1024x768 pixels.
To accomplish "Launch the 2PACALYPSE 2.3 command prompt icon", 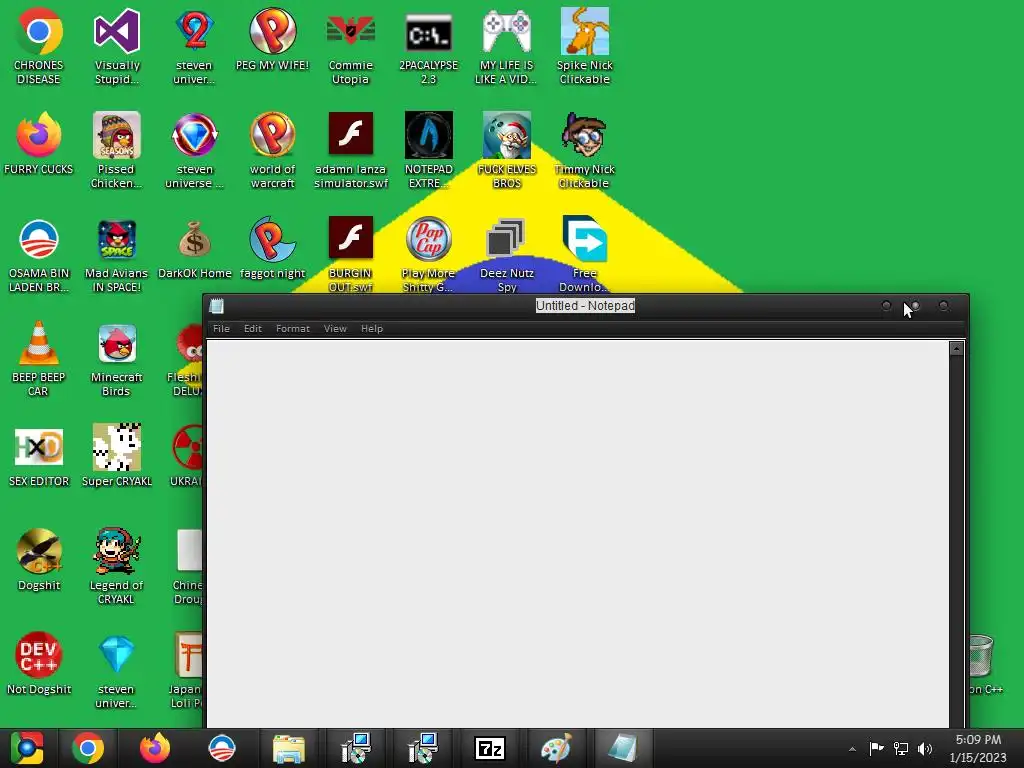I will click(428, 46).
